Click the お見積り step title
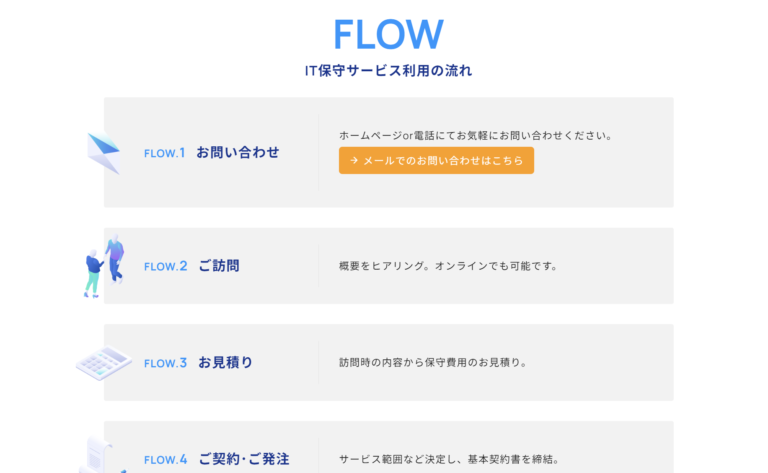Image resolution: width=768 pixels, height=473 pixels. click(225, 363)
